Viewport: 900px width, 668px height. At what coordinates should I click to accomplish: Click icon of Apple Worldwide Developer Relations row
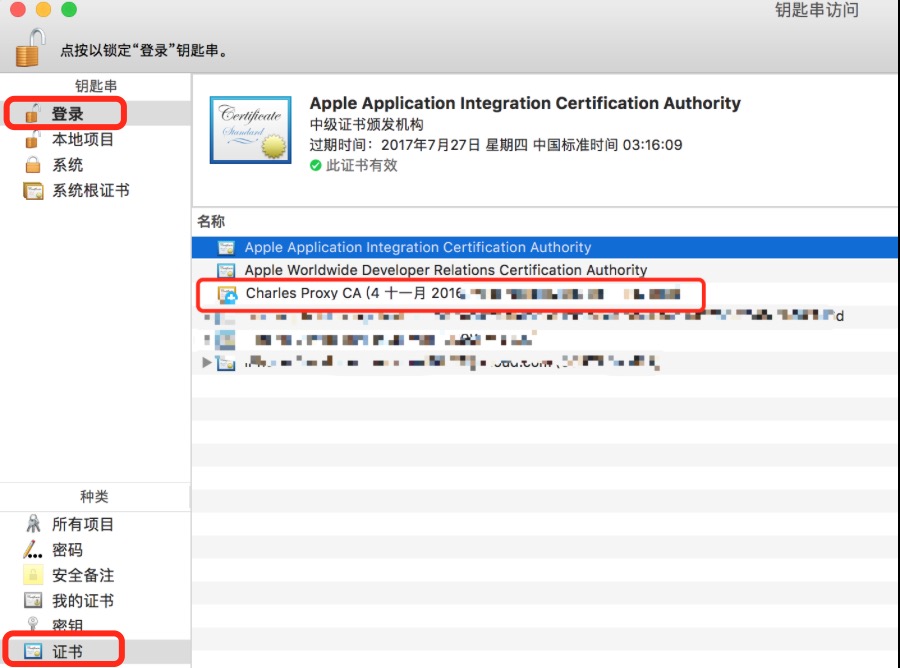(x=226, y=270)
